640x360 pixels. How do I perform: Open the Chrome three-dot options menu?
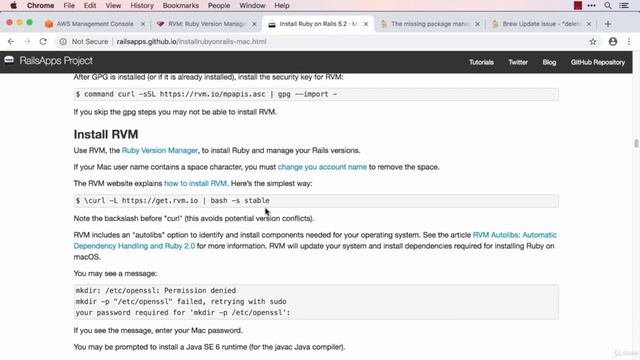[629, 42]
